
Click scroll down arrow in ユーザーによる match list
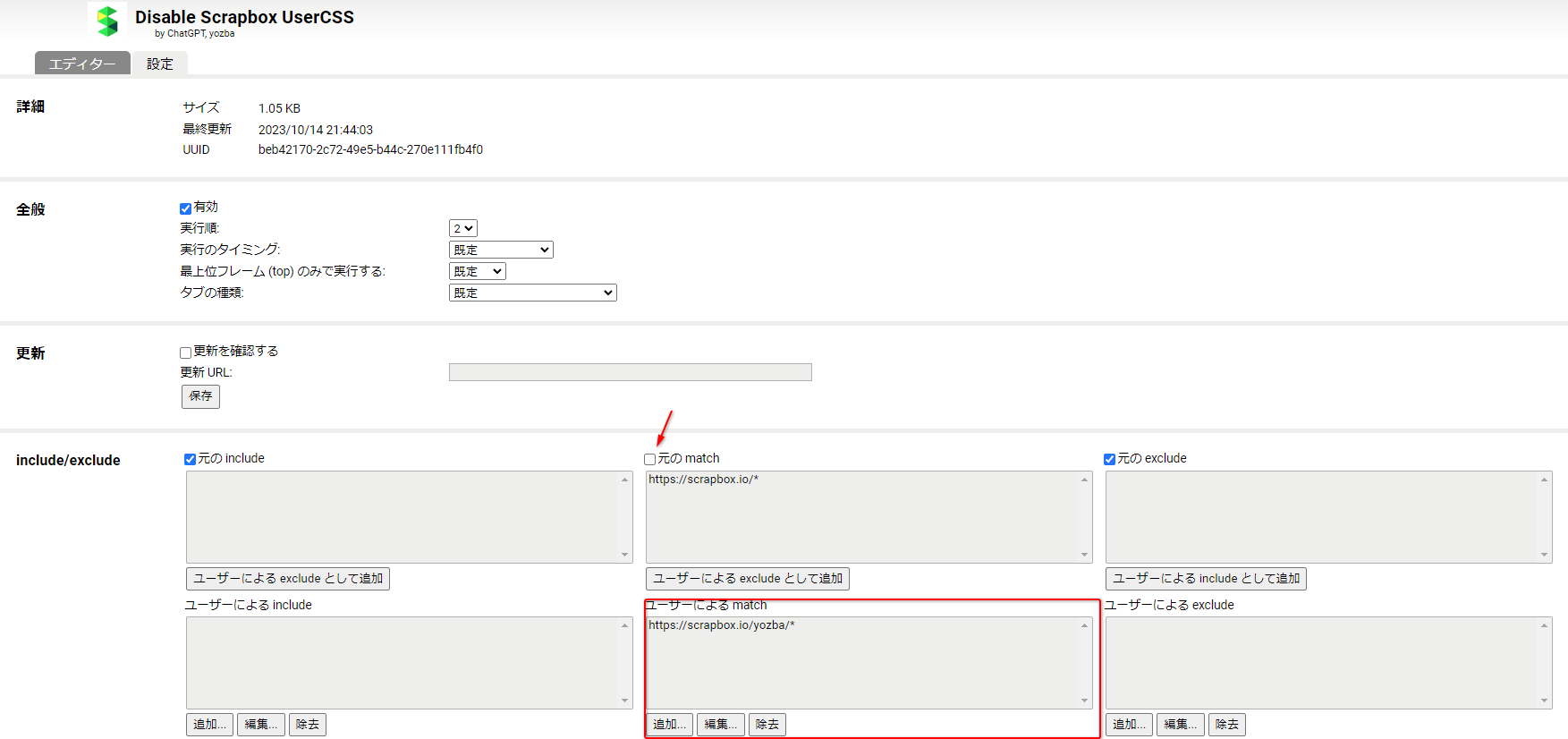click(1085, 701)
